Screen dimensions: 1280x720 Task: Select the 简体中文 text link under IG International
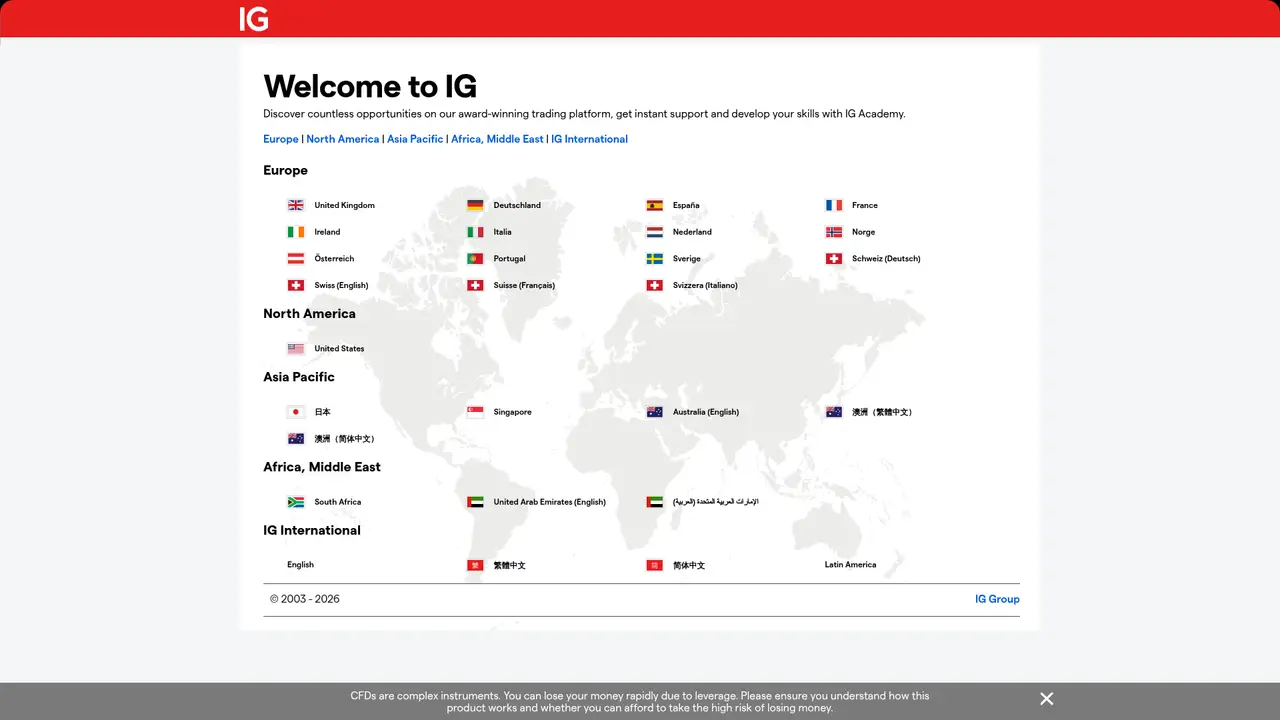pyautogui.click(x=689, y=565)
